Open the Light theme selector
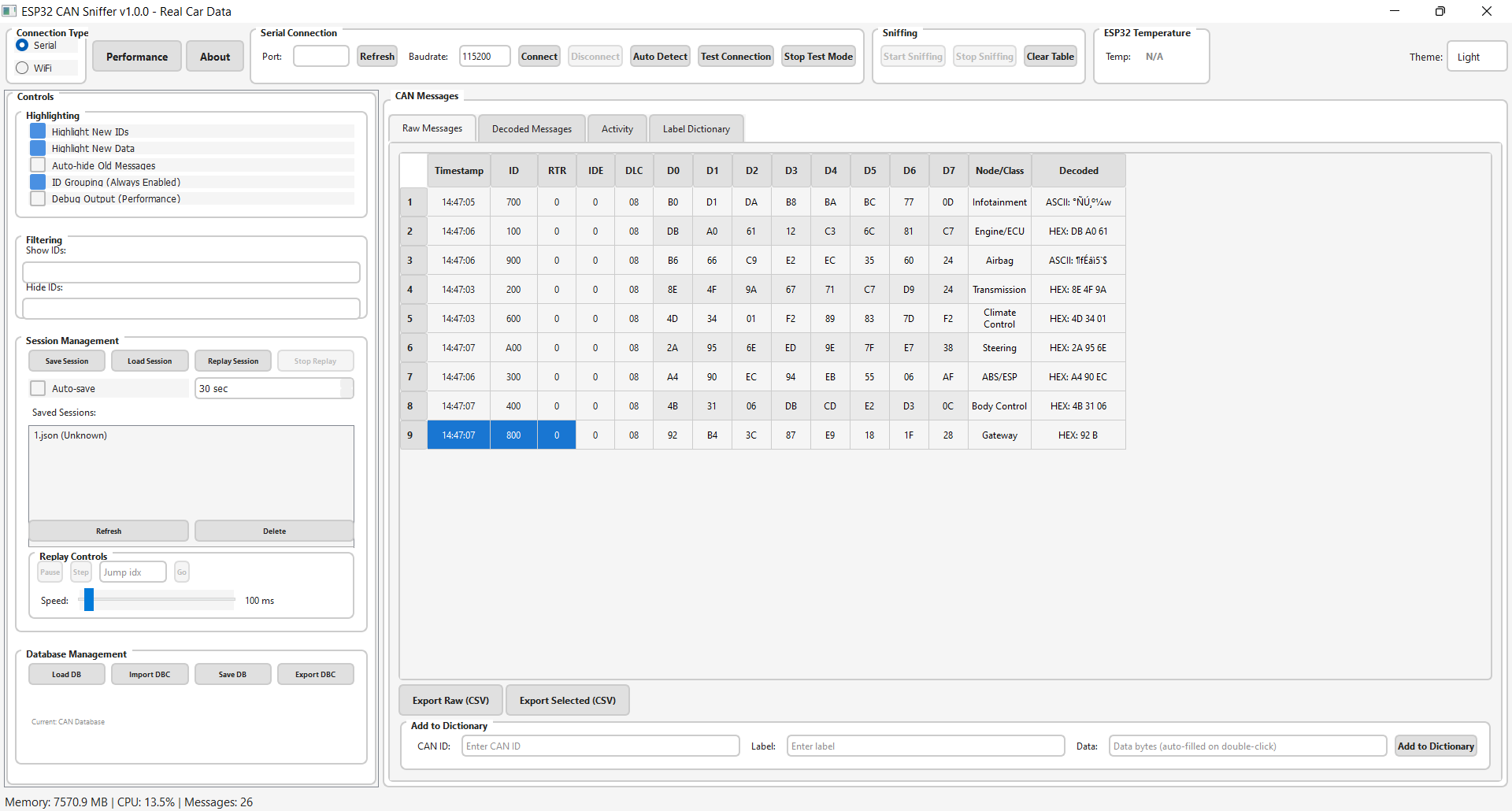 pos(1476,56)
